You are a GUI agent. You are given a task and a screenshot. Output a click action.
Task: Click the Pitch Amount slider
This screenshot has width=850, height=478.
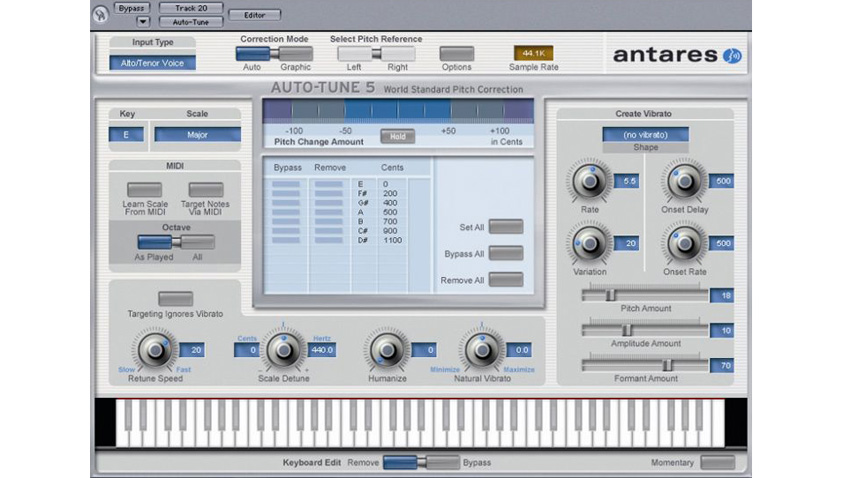pos(645,295)
